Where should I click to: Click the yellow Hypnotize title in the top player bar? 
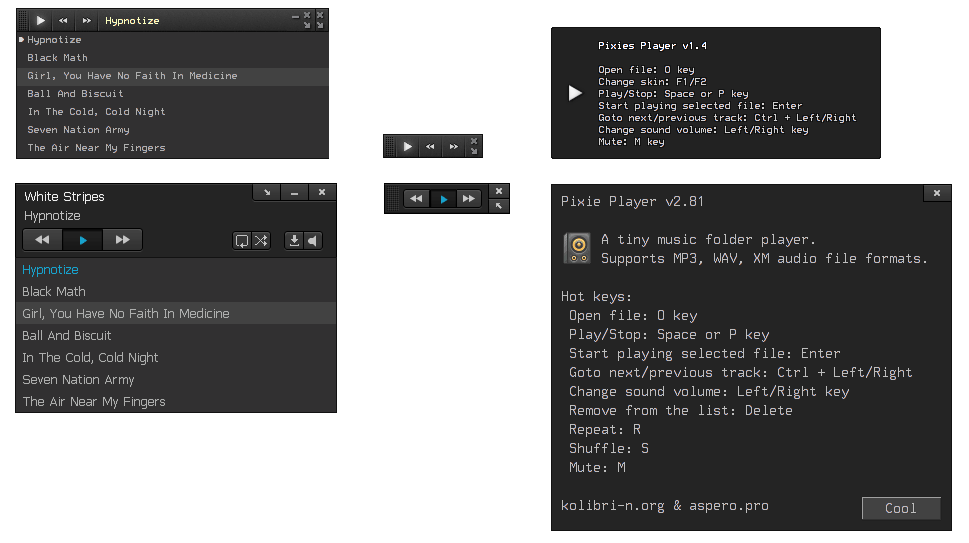[132, 20]
